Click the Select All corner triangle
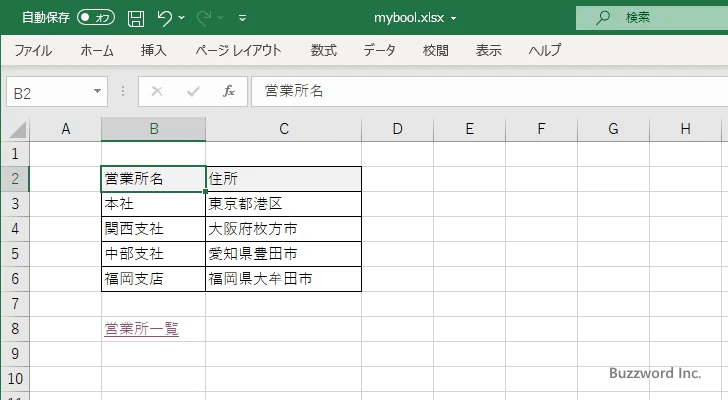The width and height of the screenshot is (728, 400). (17, 129)
